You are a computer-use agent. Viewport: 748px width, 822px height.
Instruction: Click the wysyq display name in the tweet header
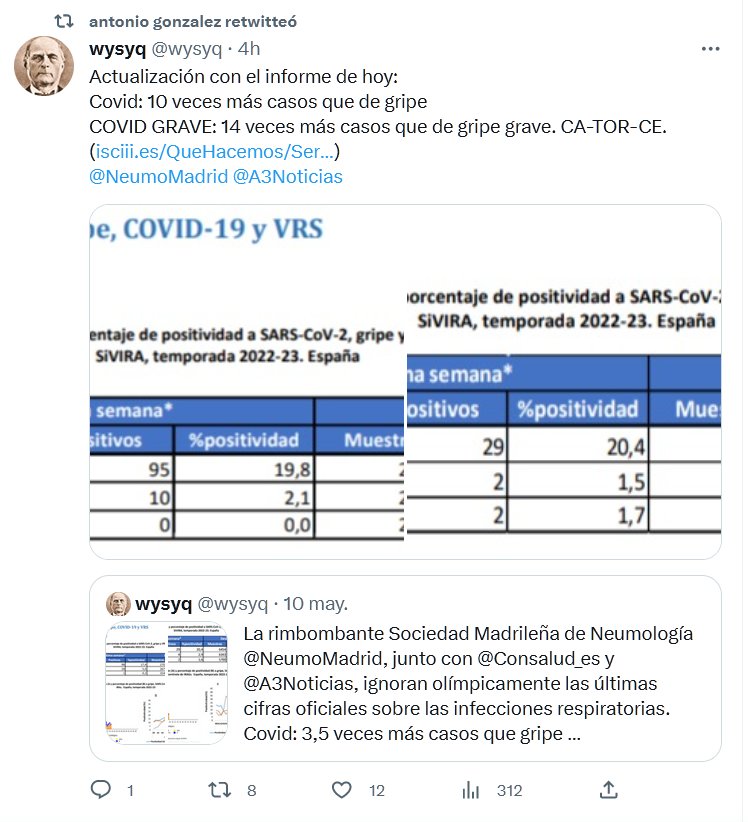click(117, 49)
